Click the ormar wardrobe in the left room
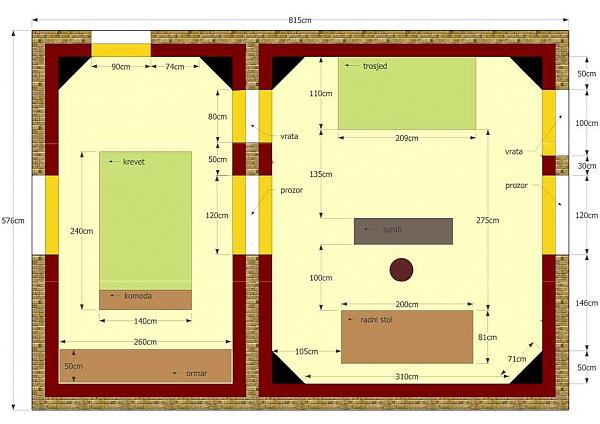The image size is (600, 424). click(145, 365)
